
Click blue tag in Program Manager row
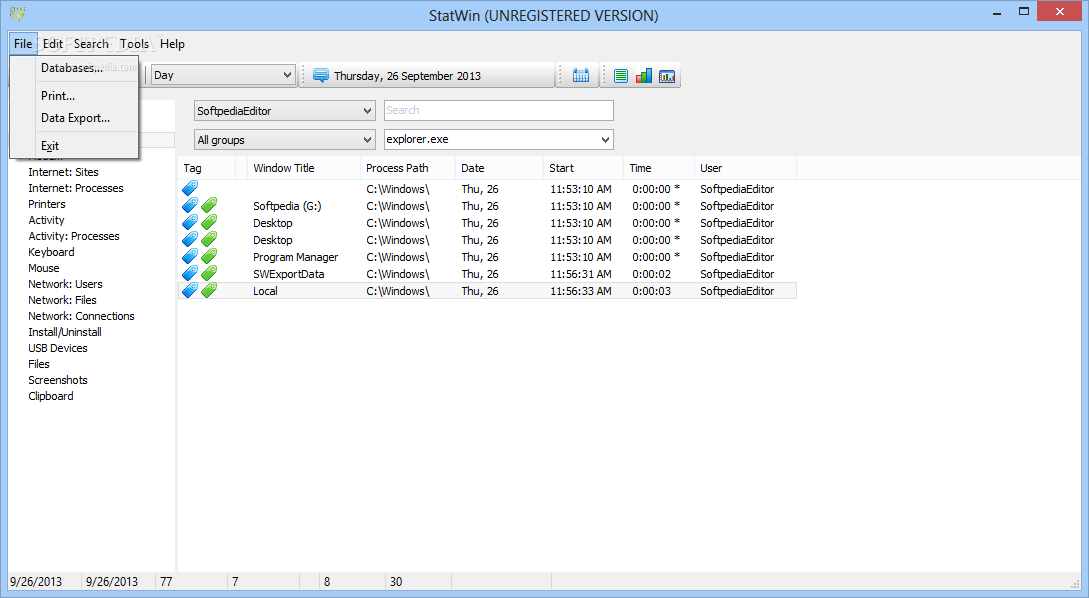point(190,256)
